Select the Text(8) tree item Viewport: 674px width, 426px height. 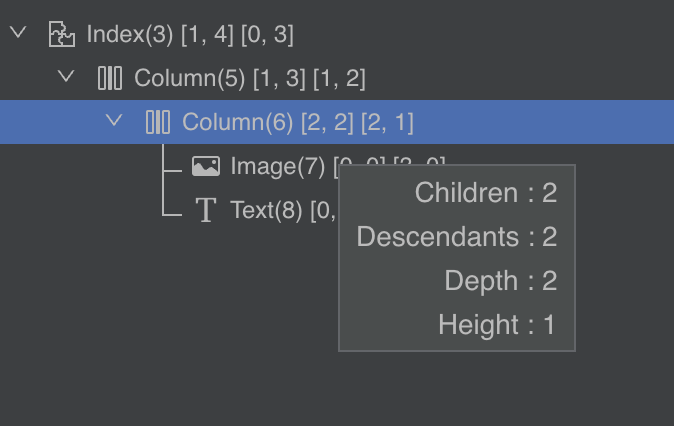point(266,210)
